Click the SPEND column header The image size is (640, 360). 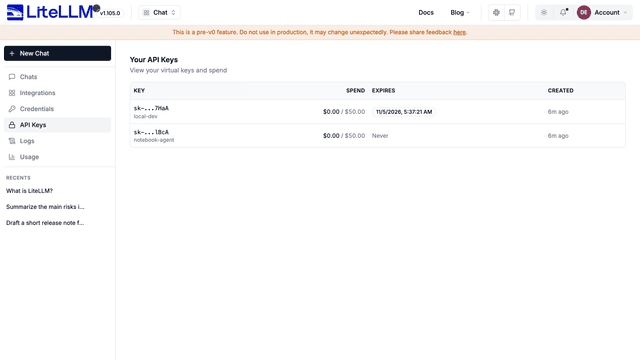click(355, 91)
